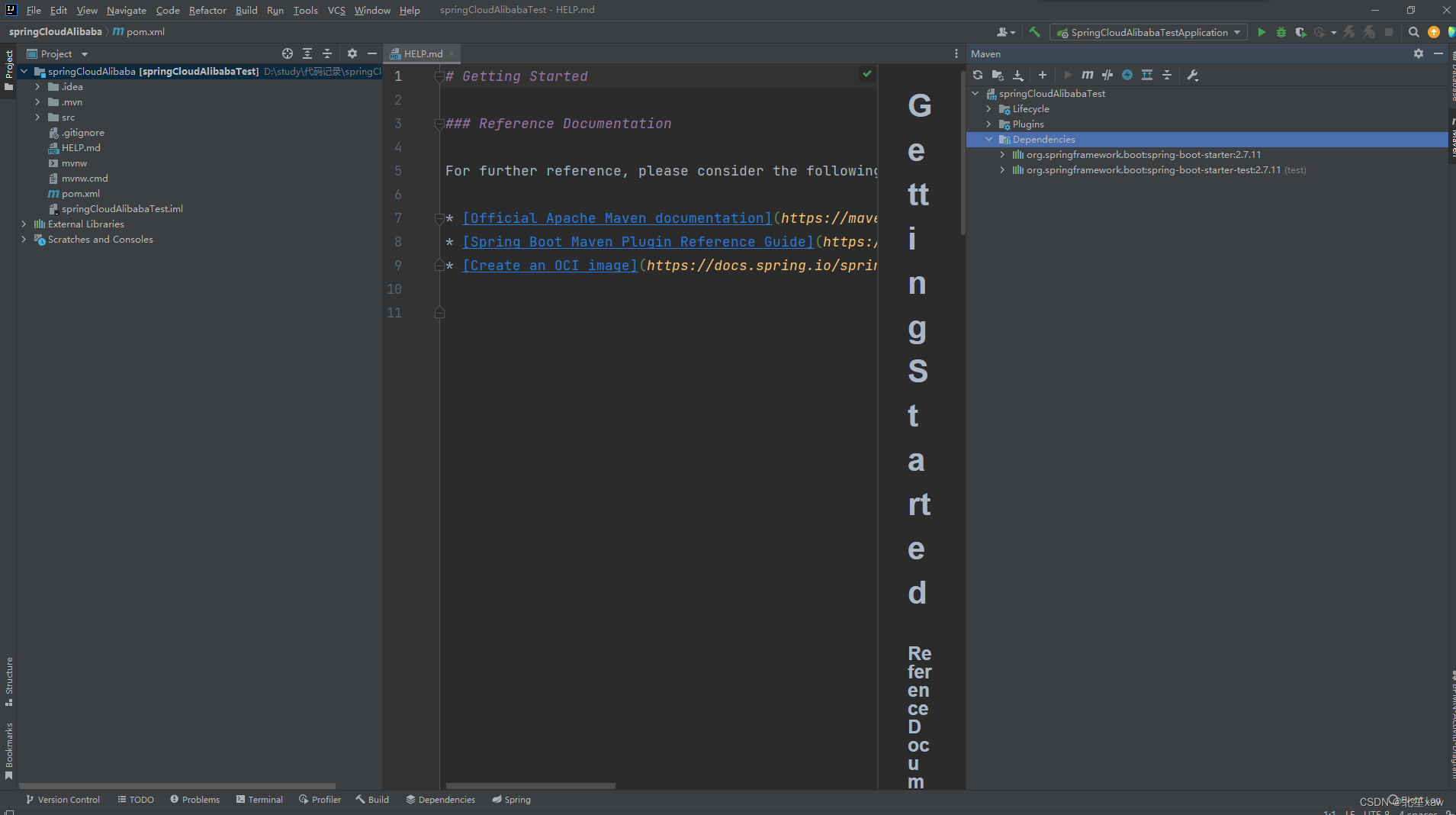
Task: Open Maven panel gear options
Action: click(1419, 53)
